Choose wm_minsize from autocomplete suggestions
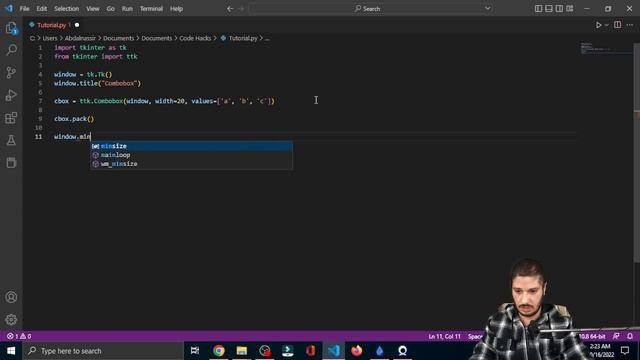This screenshot has height=360, width=640. coord(191,164)
